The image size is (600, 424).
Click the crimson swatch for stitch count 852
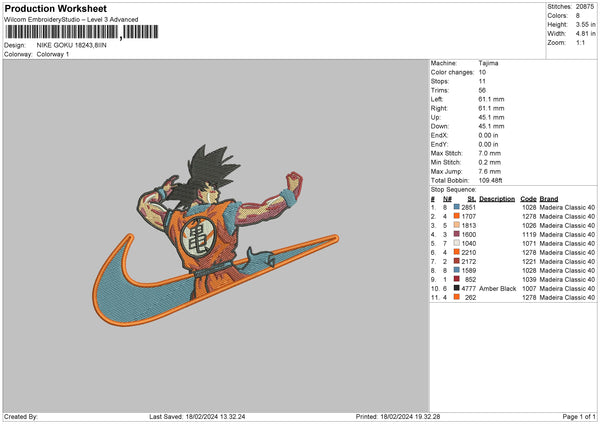pyautogui.click(x=457, y=279)
